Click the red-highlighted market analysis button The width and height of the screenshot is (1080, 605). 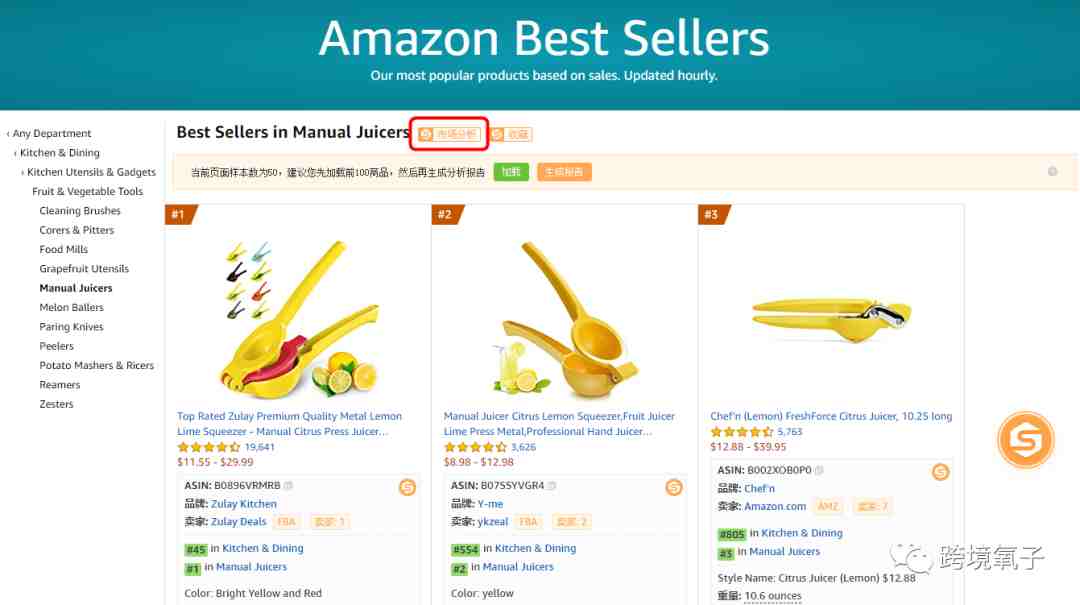[x=449, y=134]
